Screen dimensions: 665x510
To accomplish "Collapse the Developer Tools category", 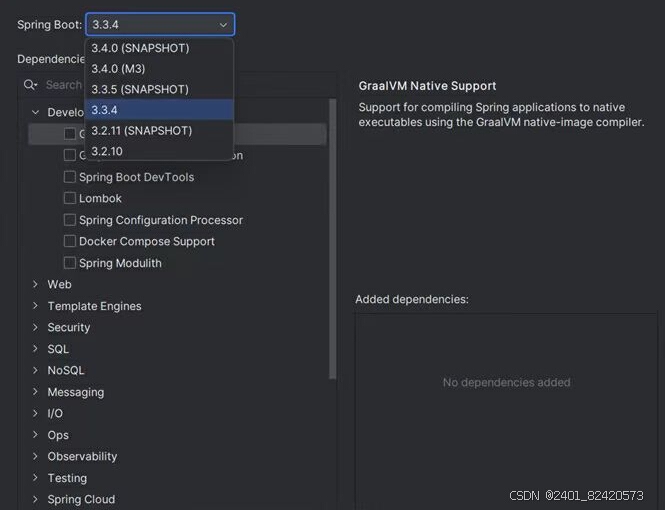I will point(36,112).
